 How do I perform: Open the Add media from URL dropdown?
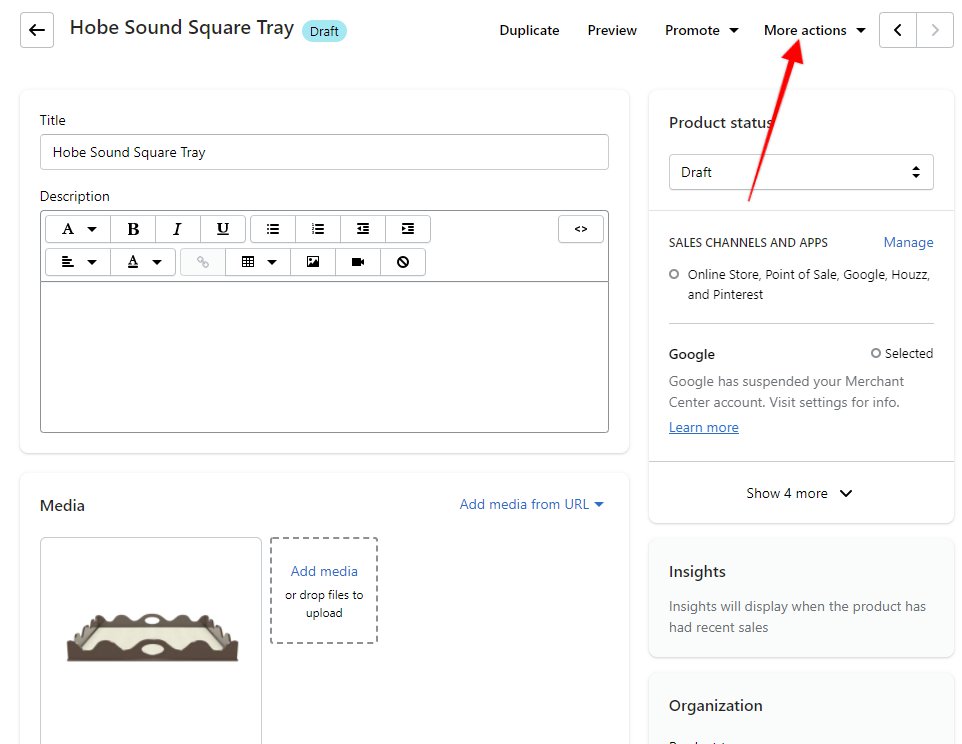pos(532,504)
